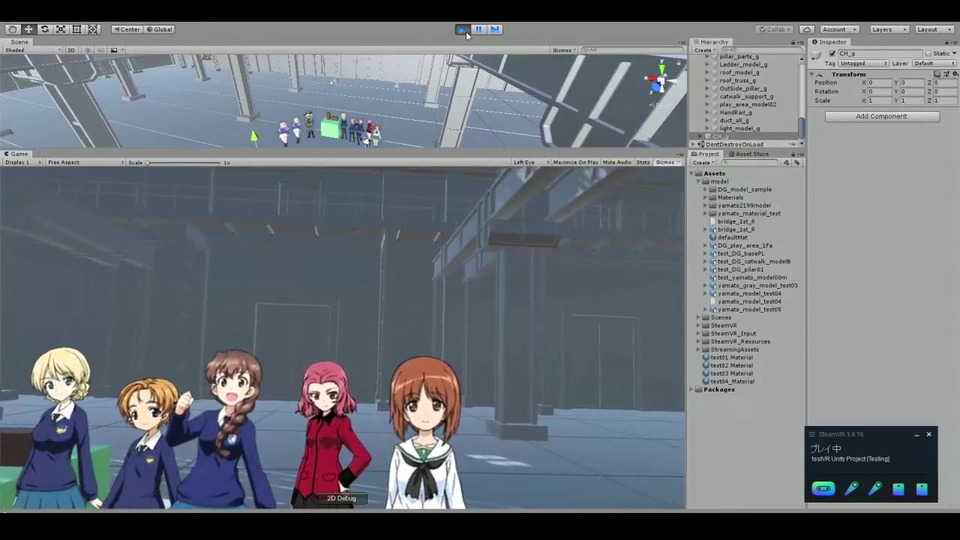Open the Shaded draw mode dropdown
Viewport: 960px width, 540px height.
[32, 50]
